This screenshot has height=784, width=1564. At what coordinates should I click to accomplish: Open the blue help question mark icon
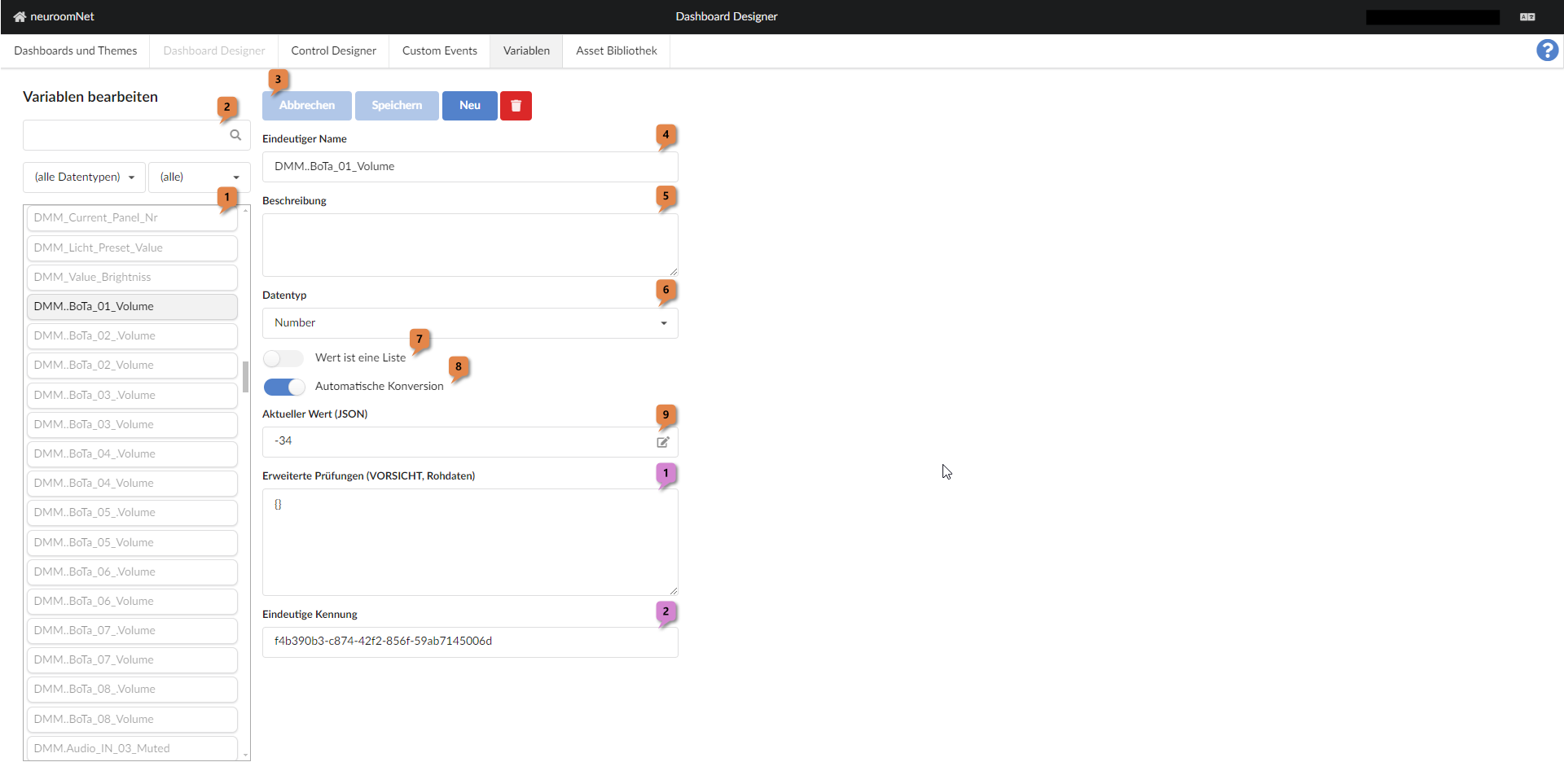1546,50
